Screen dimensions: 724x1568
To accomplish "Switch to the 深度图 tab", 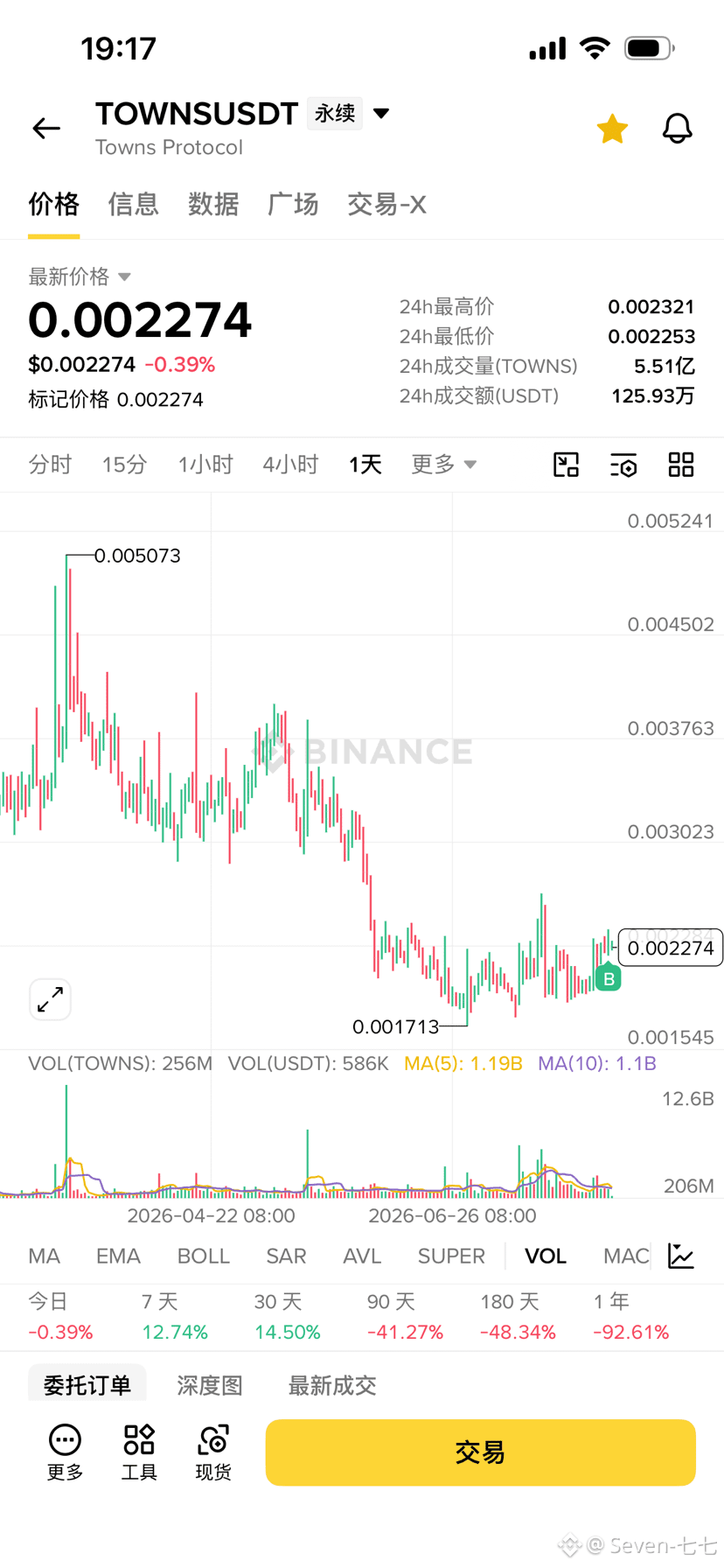I will tap(210, 1384).
